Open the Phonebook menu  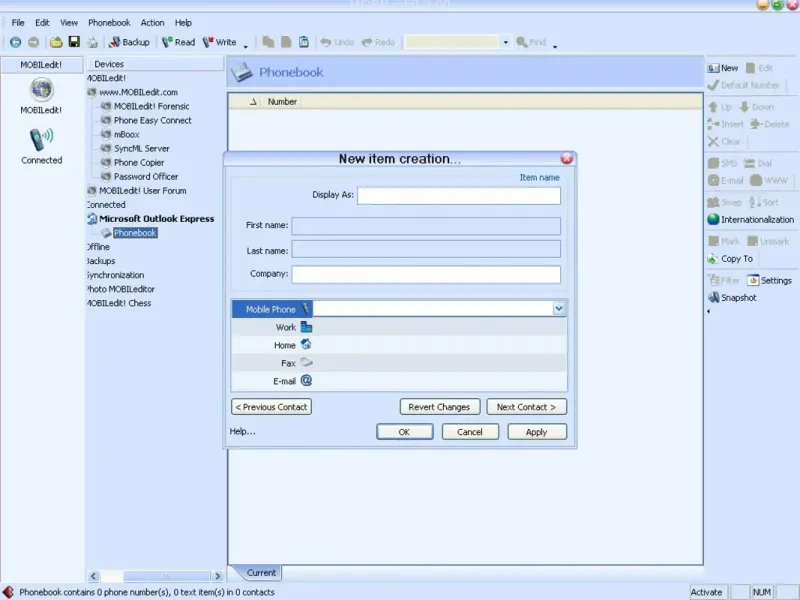[109, 23]
